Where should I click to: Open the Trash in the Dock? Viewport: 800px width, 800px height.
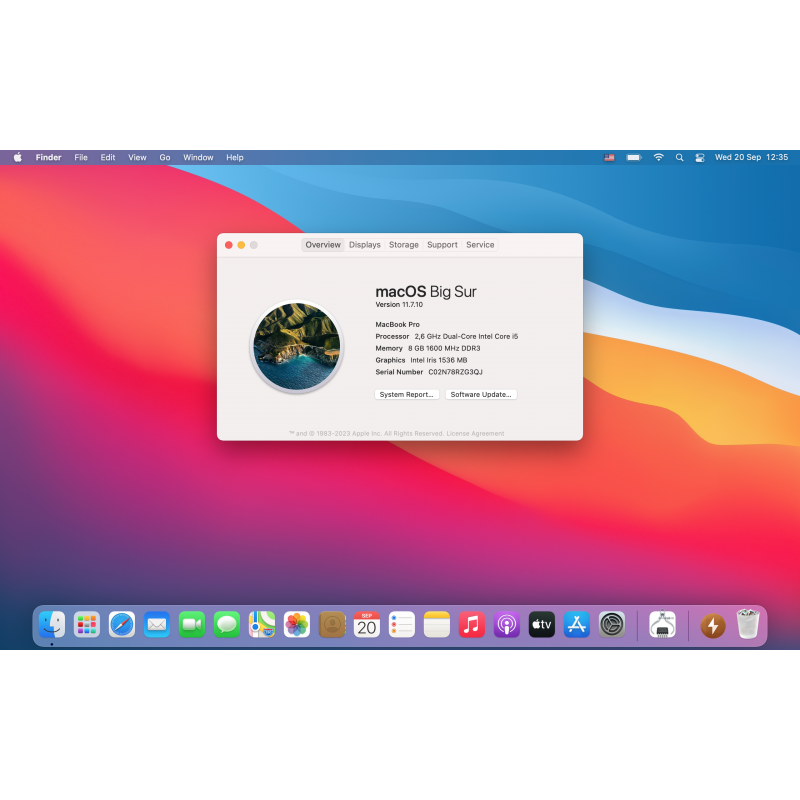point(748,625)
